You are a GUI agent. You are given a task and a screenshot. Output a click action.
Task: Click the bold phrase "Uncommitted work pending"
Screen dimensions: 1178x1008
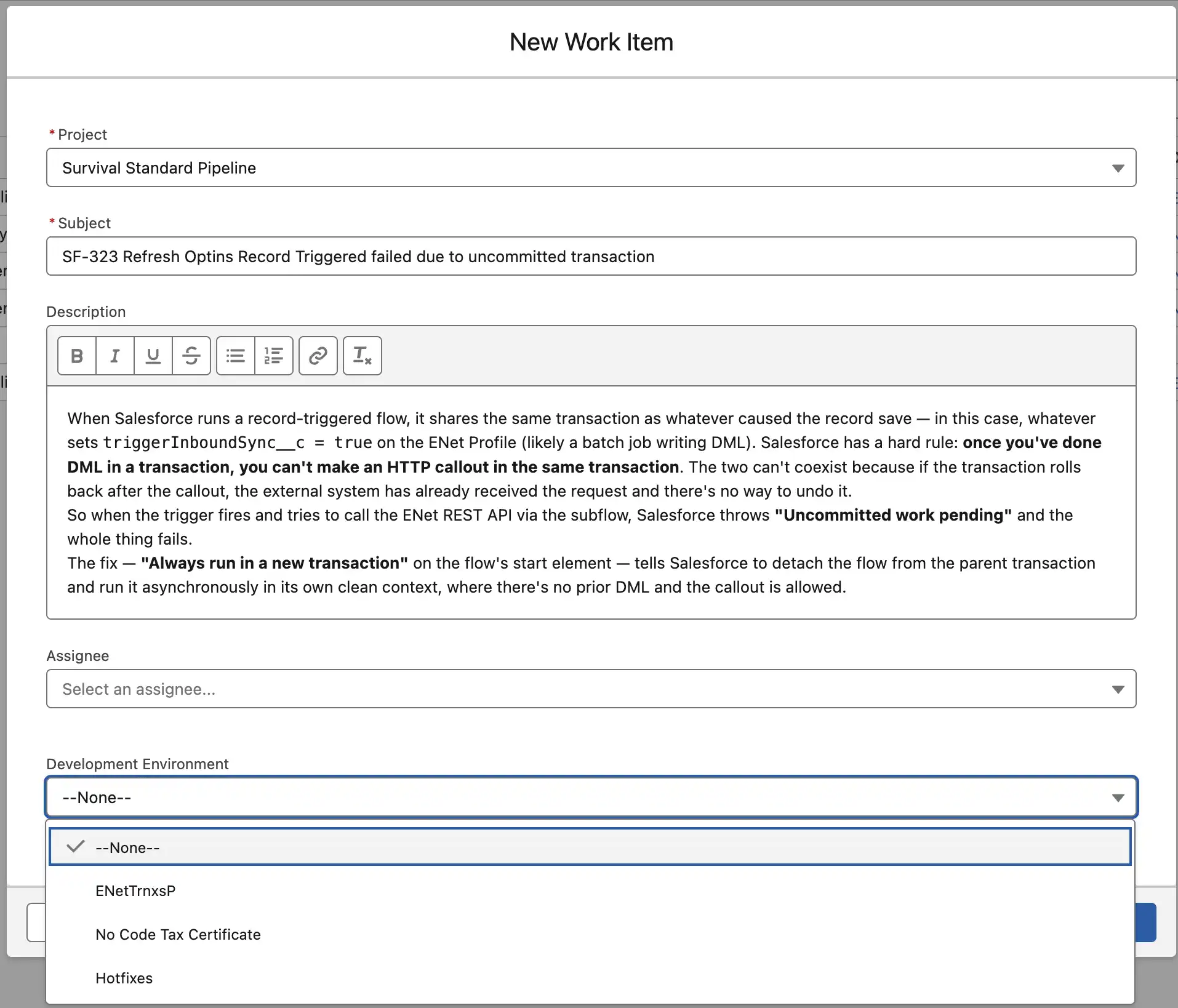click(x=893, y=515)
